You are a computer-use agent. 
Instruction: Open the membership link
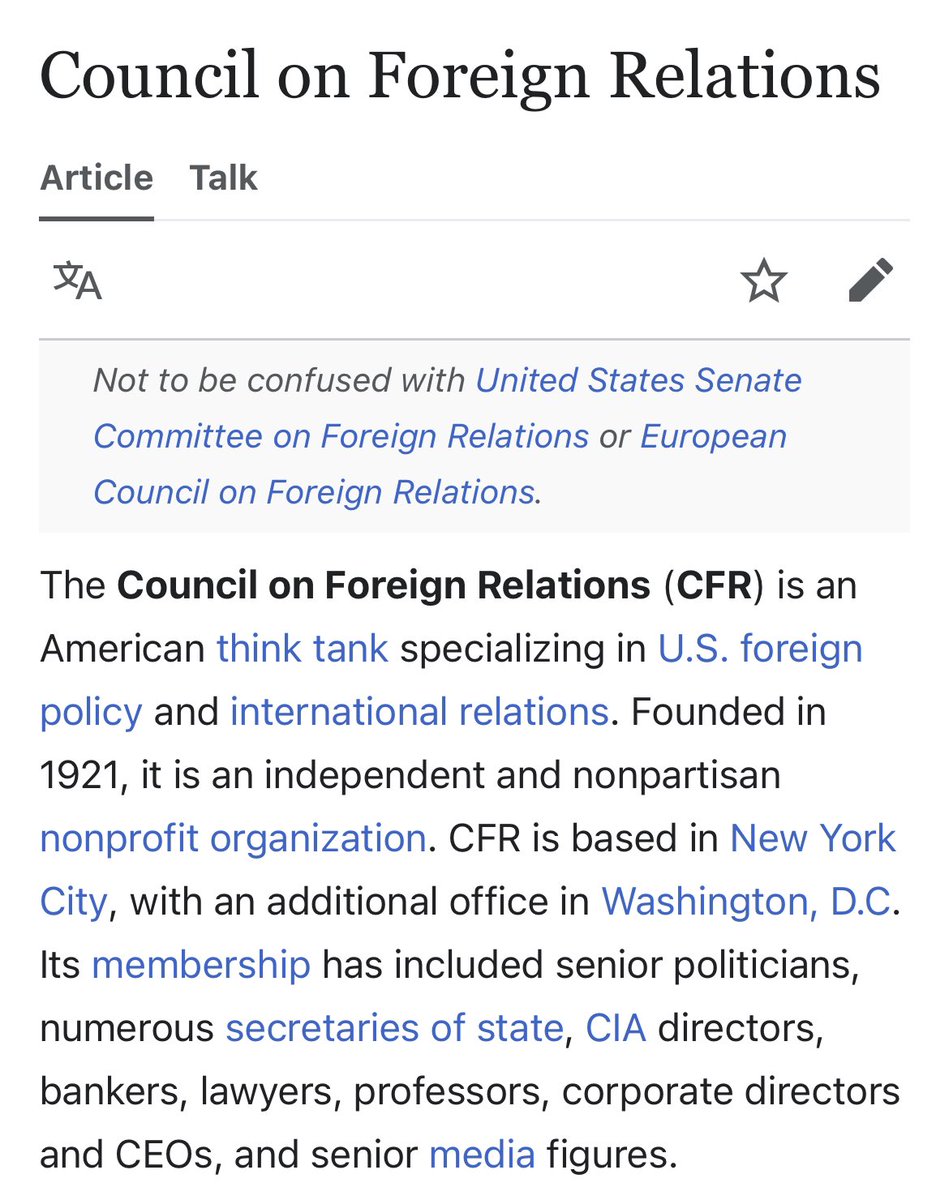200,965
